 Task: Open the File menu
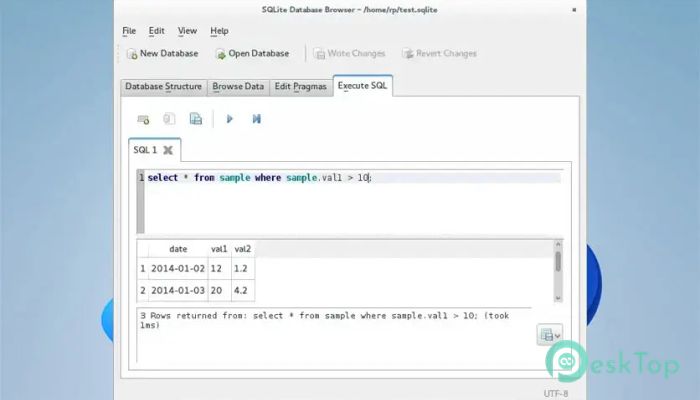129,31
